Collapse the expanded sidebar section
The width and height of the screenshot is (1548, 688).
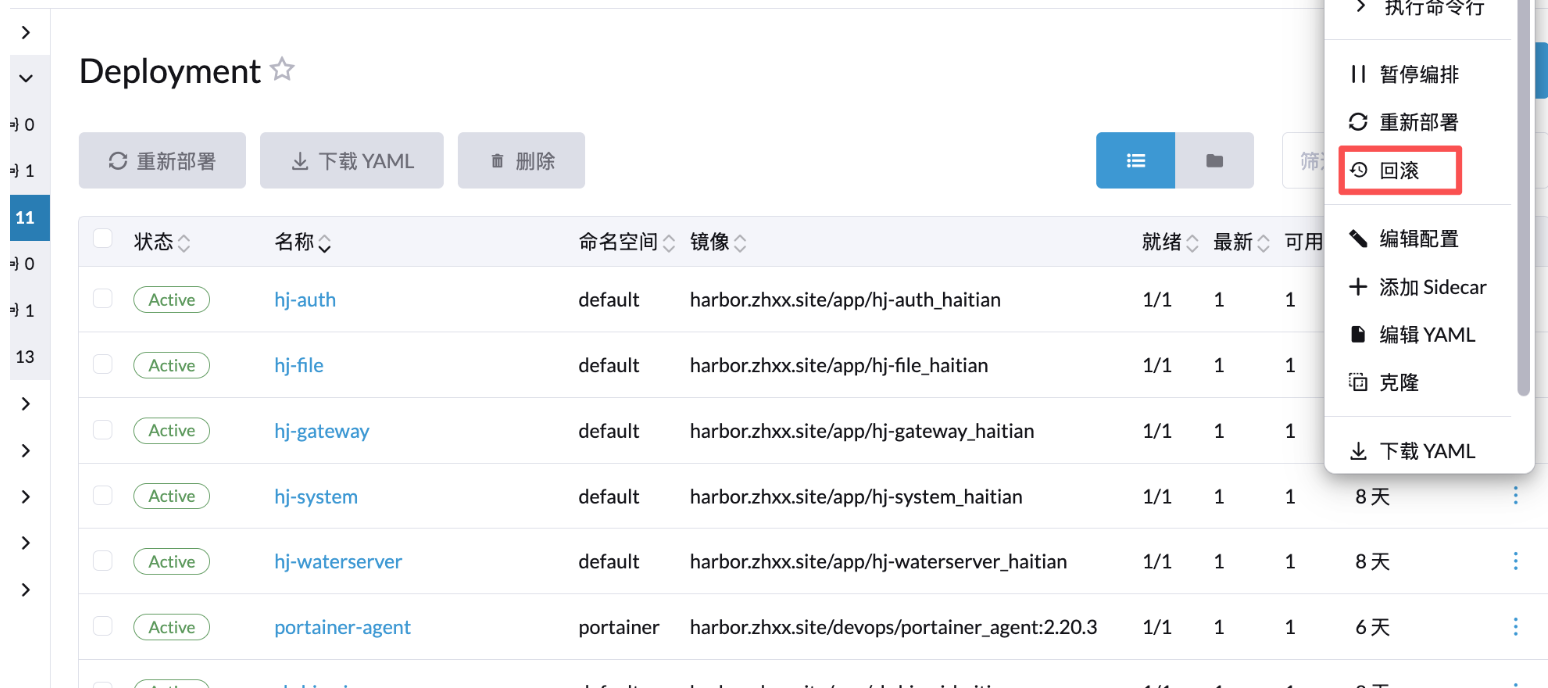(x=26, y=78)
